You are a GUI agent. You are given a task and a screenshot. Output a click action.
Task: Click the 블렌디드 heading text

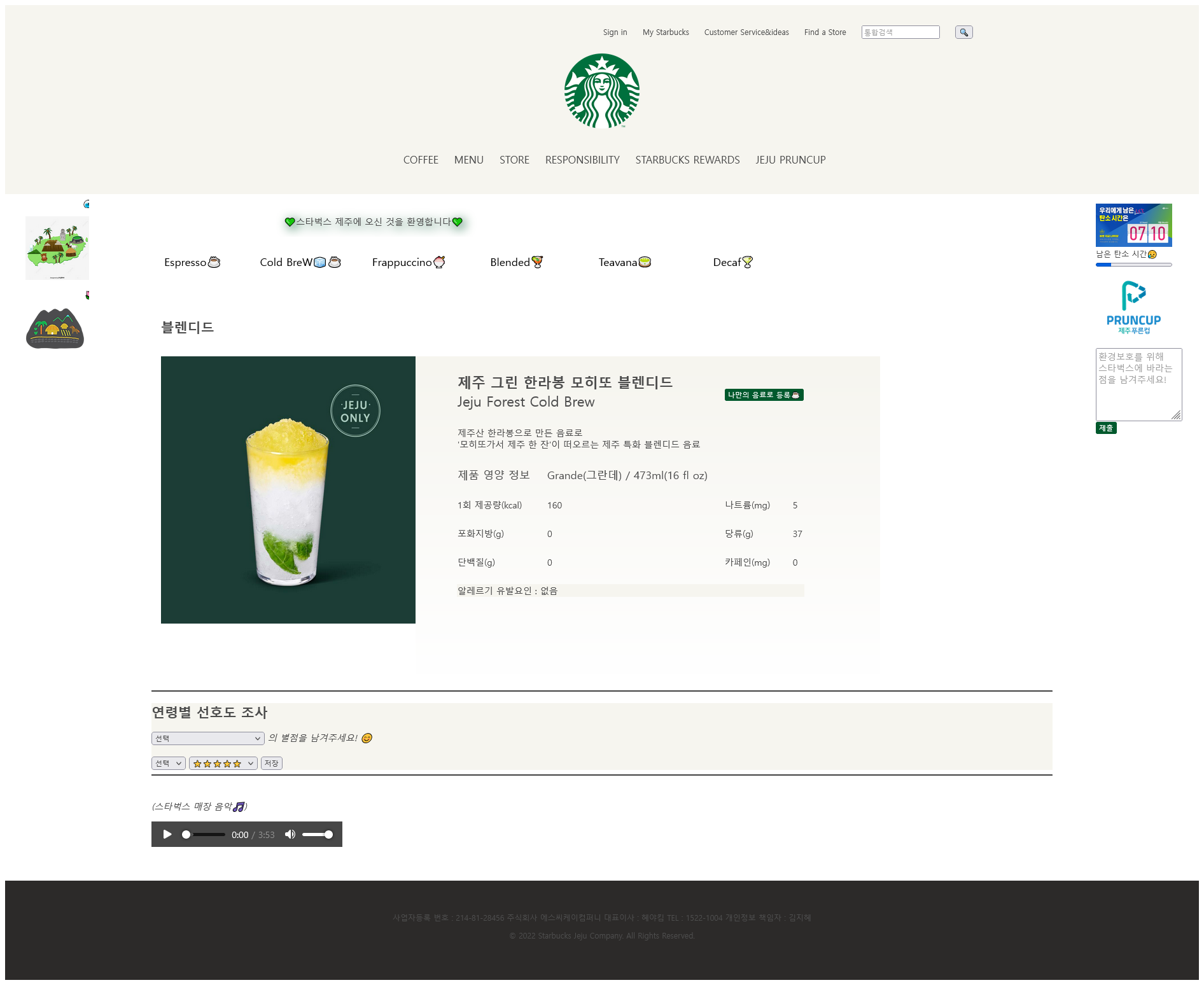click(187, 327)
